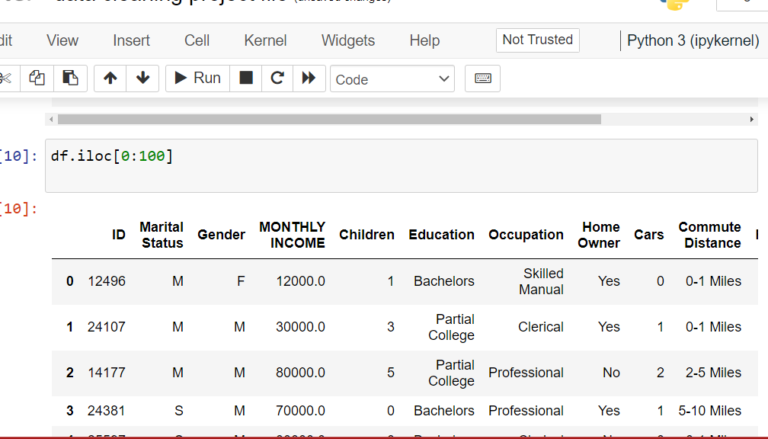Open the Insert menu
This screenshot has height=439, width=768.
click(x=131, y=41)
